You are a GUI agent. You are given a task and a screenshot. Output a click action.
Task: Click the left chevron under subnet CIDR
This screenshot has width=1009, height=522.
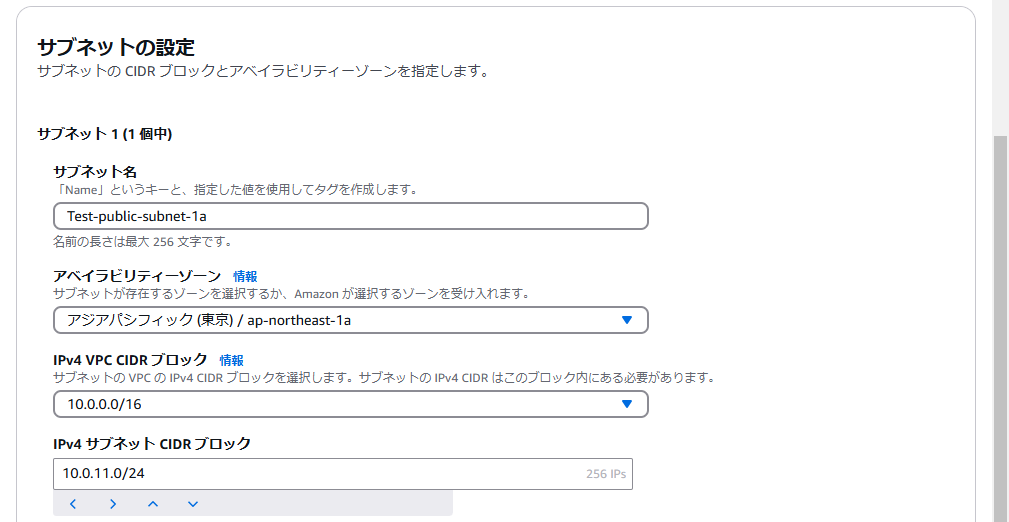coord(73,504)
